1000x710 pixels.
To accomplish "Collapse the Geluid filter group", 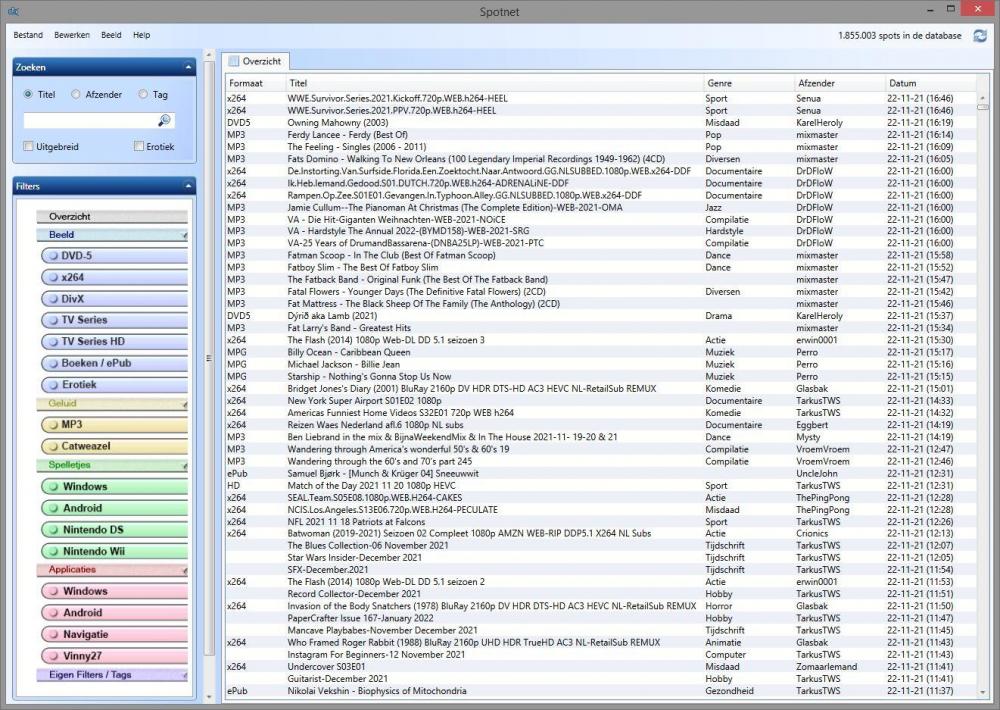I will tap(184, 405).
